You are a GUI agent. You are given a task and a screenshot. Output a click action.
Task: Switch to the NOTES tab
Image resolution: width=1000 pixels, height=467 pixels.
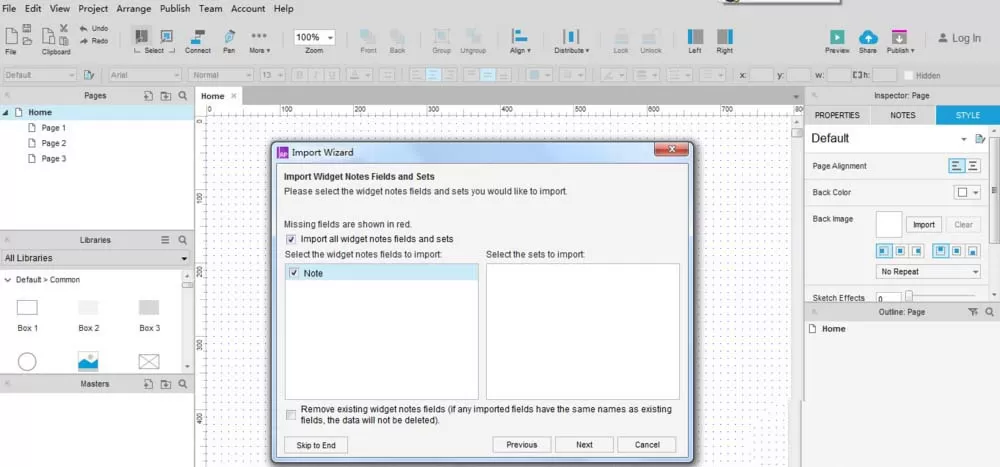[x=903, y=115]
